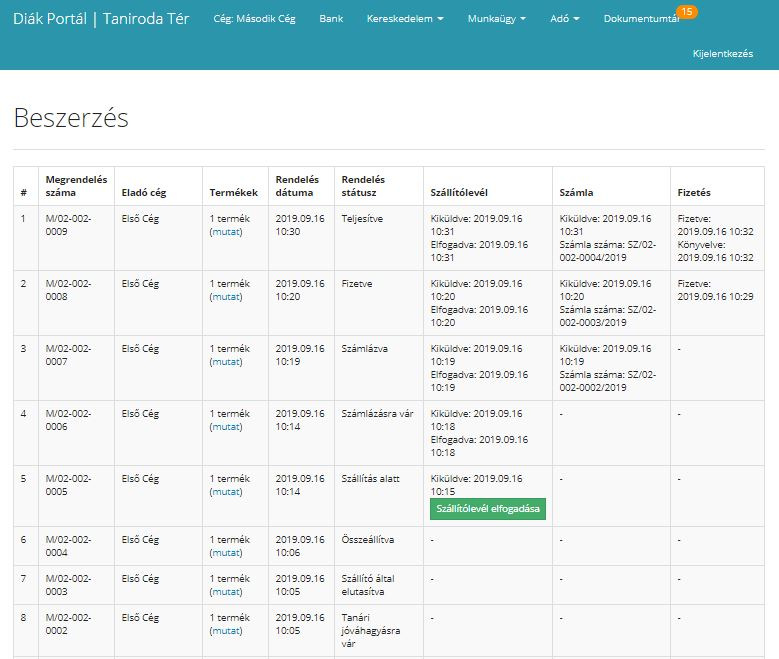Click the Diák Portál | Taniroda Tér logo
This screenshot has width=779, height=659.
point(101,19)
